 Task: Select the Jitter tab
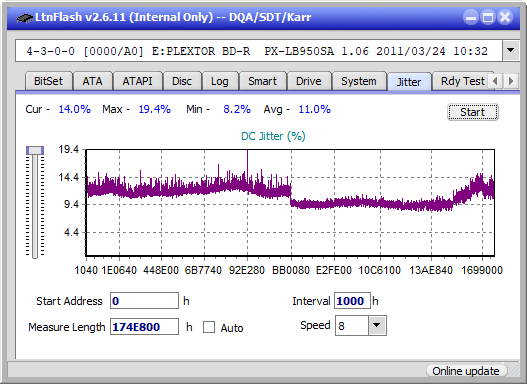coord(409,82)
